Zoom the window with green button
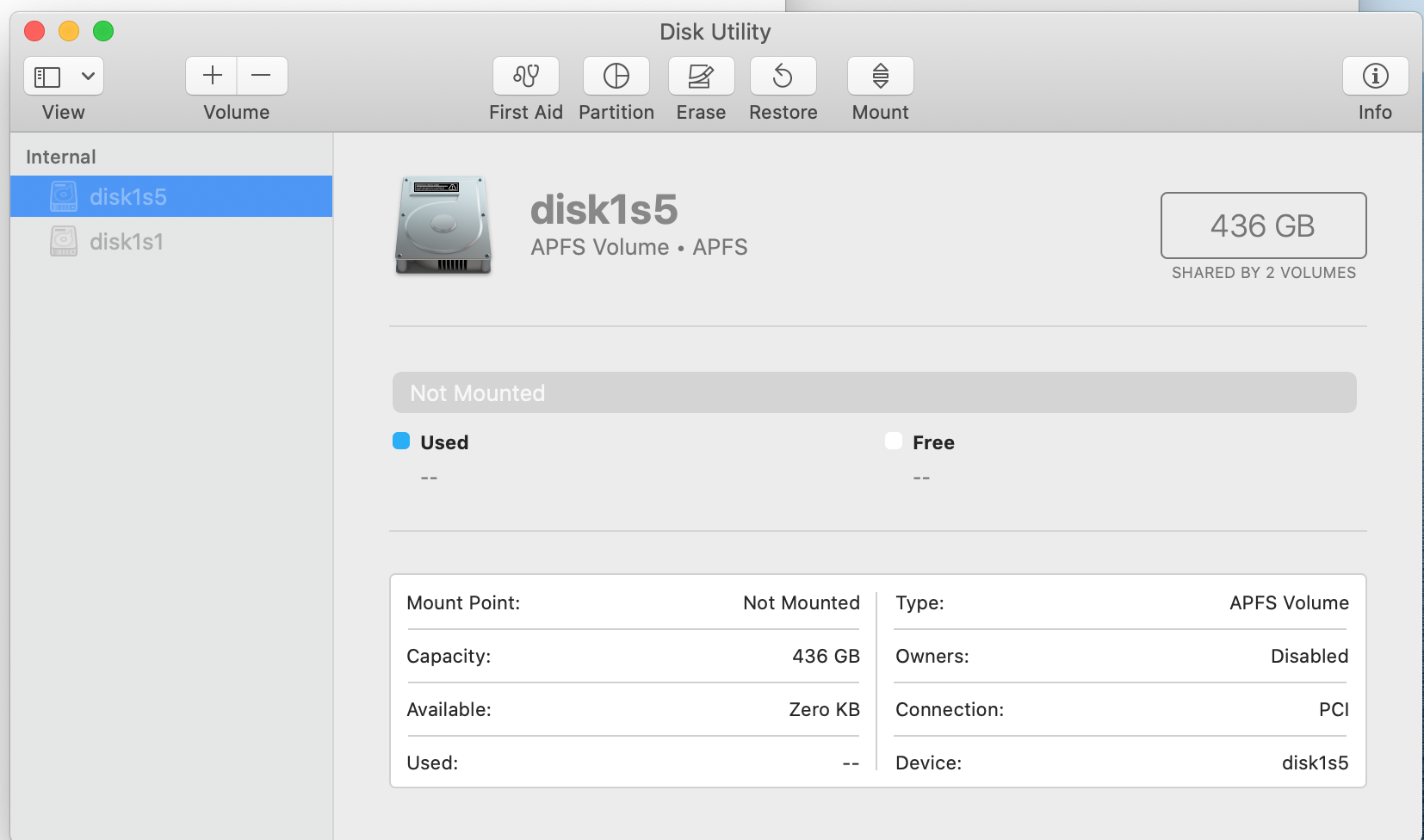The width and height of the screenshot is (1424, 840). pyautogui.click(x=103, y=32)
